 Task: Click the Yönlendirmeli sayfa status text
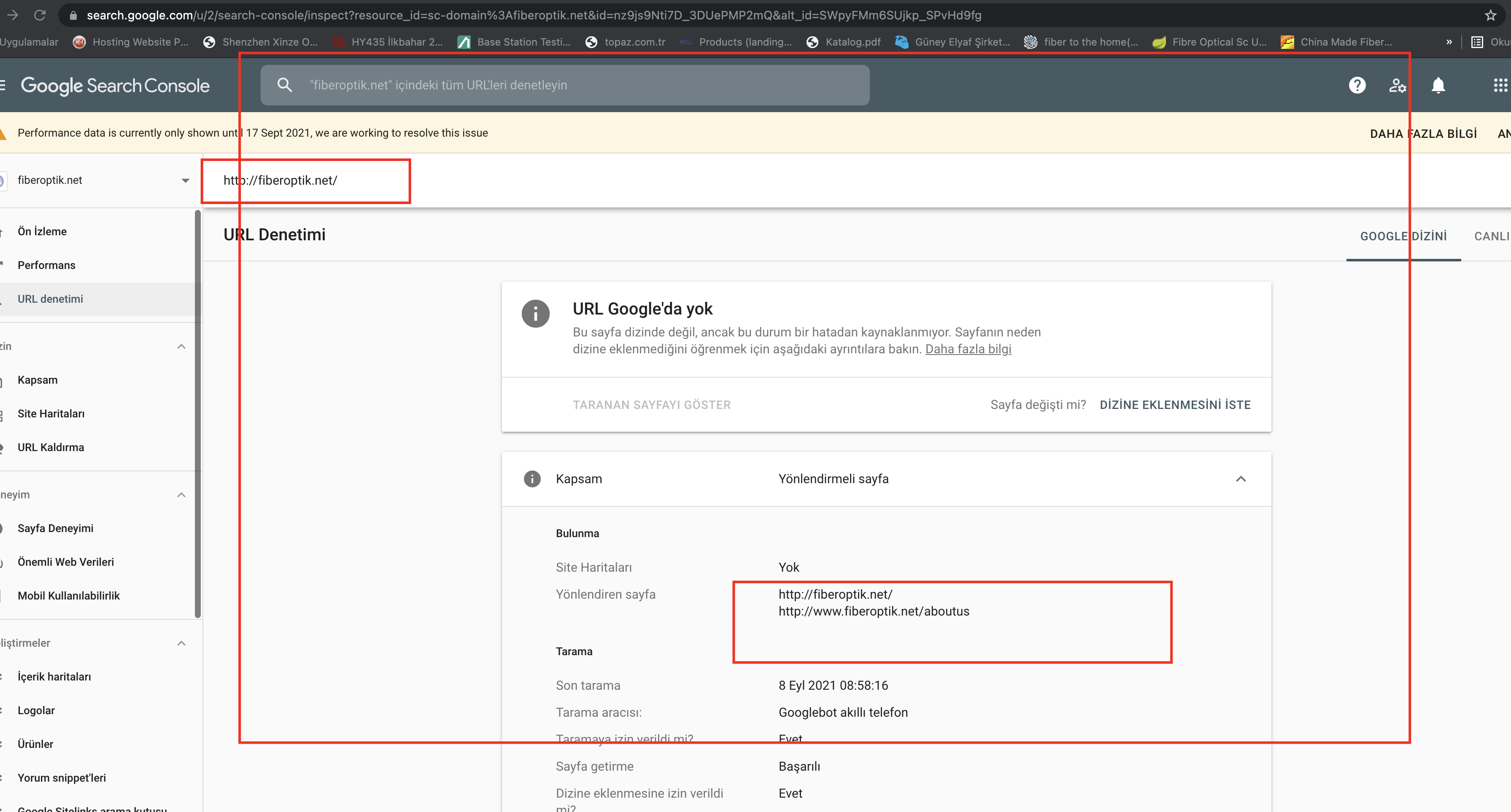coord(834,479)
